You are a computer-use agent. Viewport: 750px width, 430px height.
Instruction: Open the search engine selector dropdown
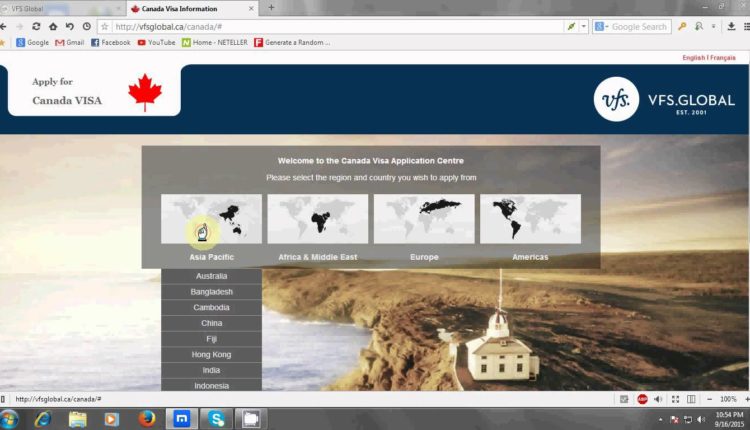[x=603, y=26]
